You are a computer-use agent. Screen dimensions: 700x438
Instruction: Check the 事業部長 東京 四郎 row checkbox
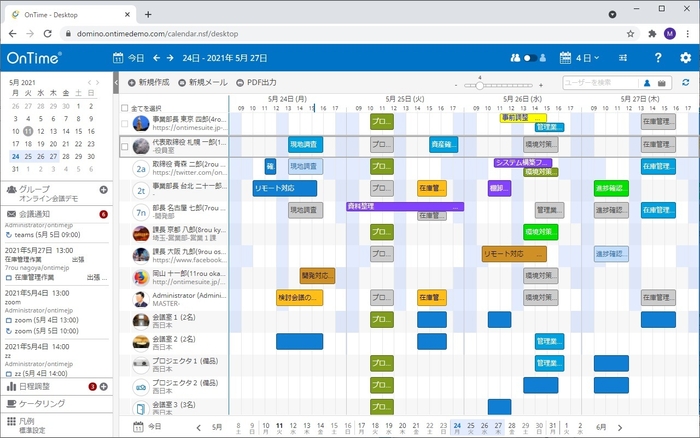[125, 123]
